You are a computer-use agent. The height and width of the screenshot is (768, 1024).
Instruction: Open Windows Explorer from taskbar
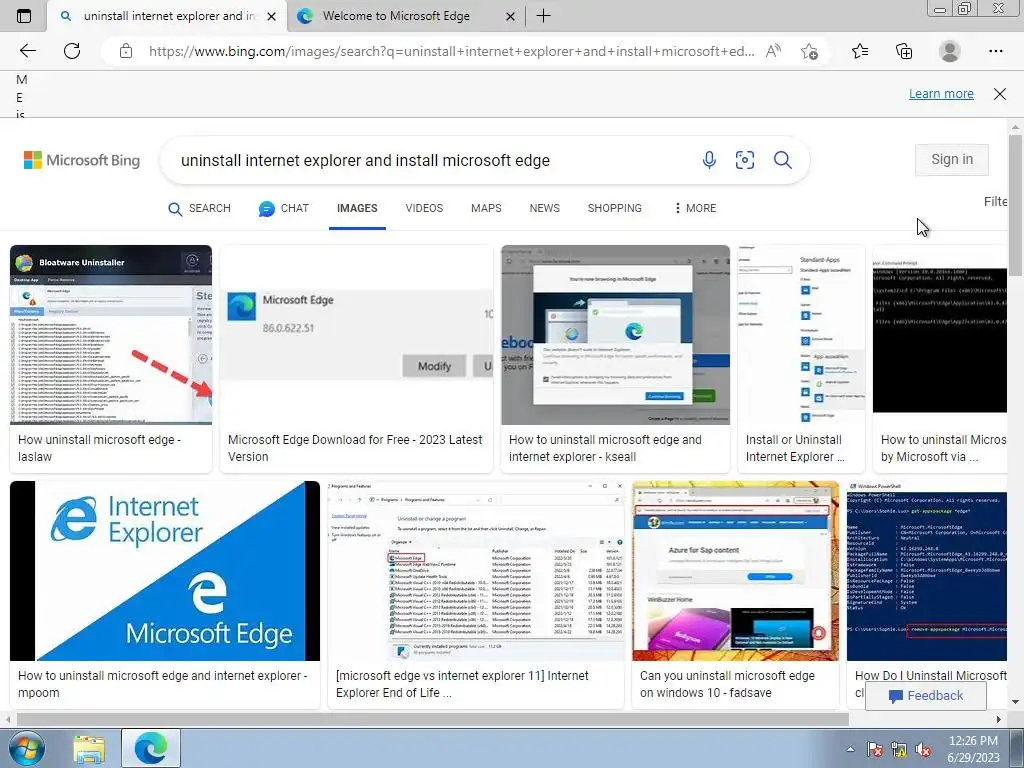pos(89,749)
